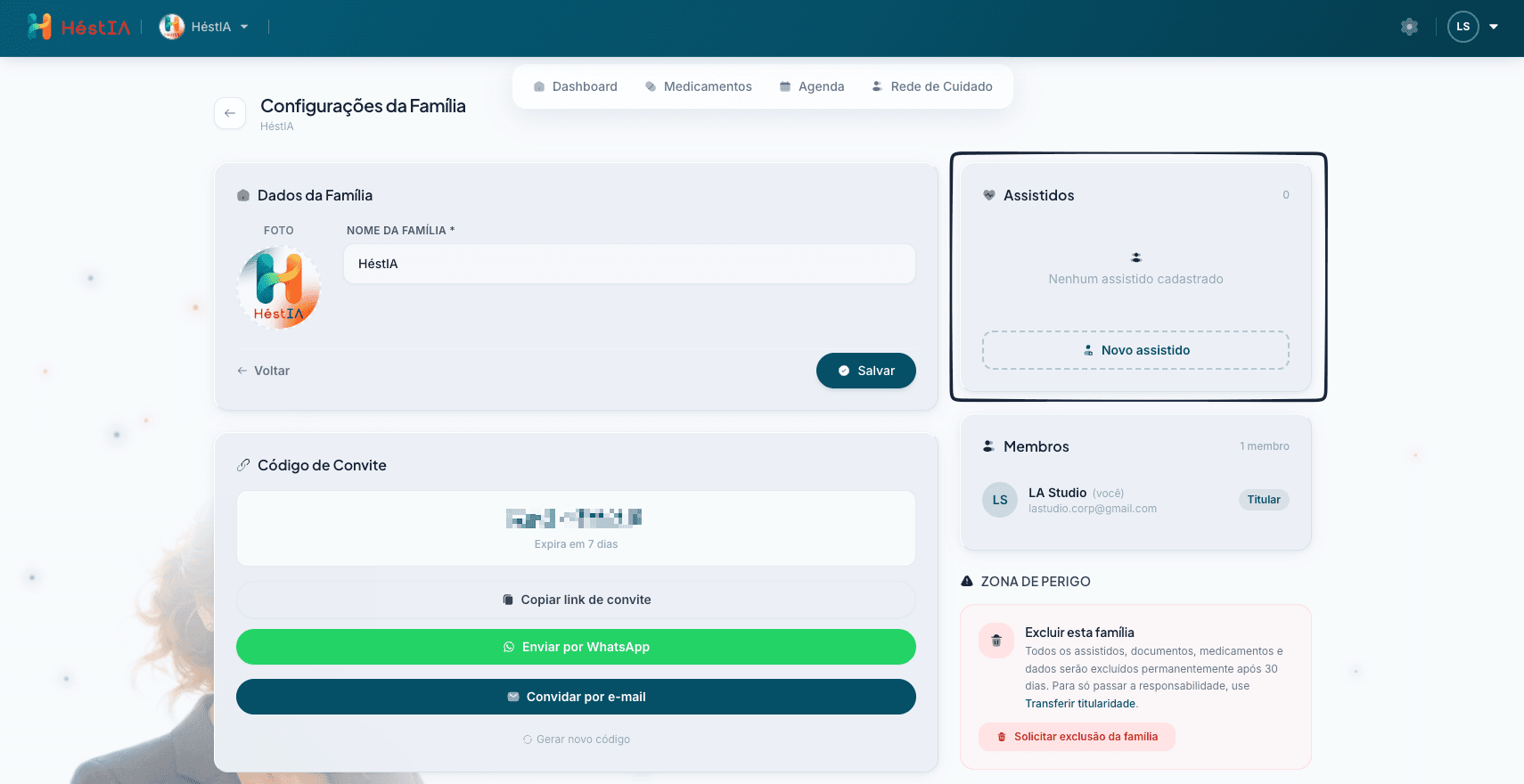Invite a member by e-mail
Screen dimensions: 1524x784
(576, 697)
